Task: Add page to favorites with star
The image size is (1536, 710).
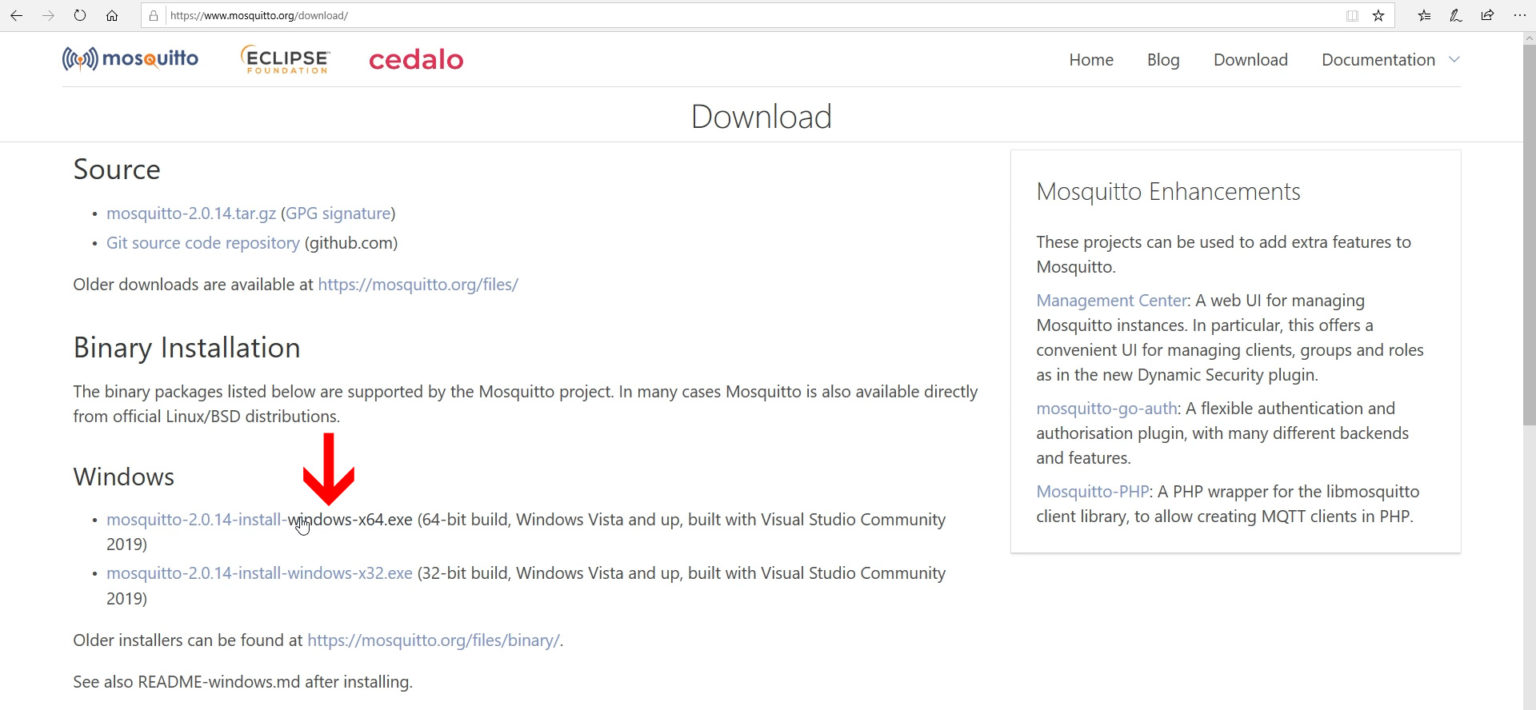Action: coord(1378,16)
